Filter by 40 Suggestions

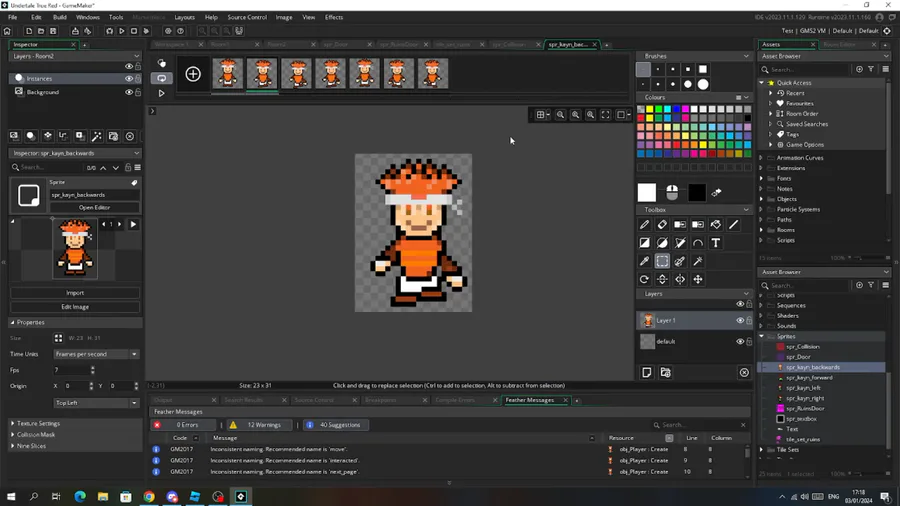coord(335,425)
